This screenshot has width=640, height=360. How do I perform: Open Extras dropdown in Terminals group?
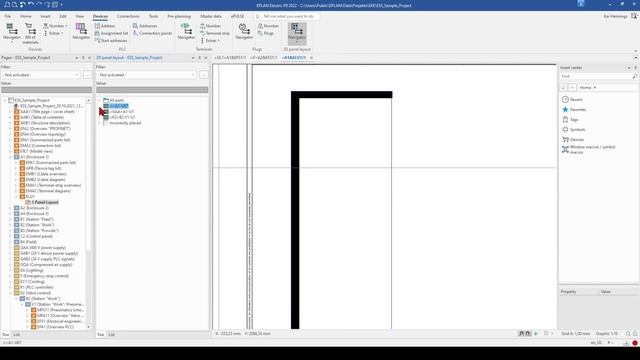211,40
